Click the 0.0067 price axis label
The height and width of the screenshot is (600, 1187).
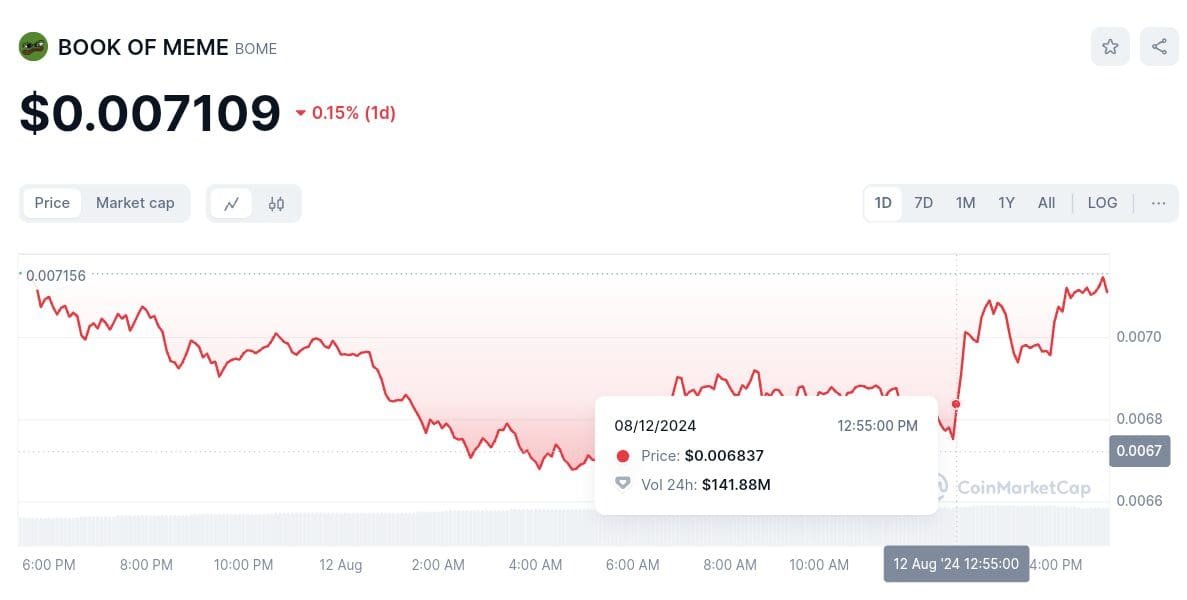click(1138, 451)
